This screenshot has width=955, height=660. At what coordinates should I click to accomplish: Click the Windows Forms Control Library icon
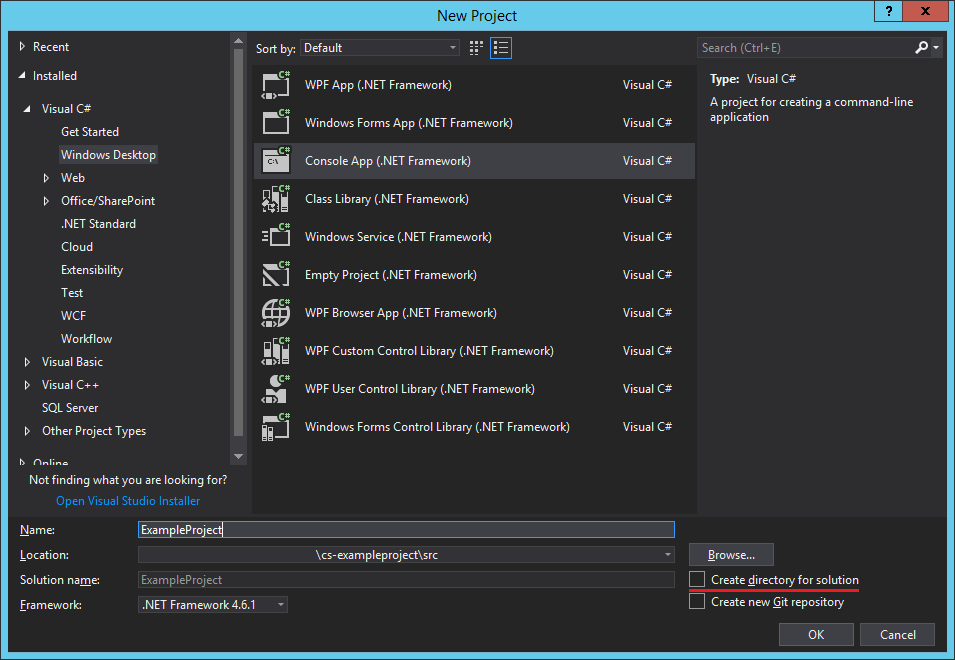click(x=276, y=427)
